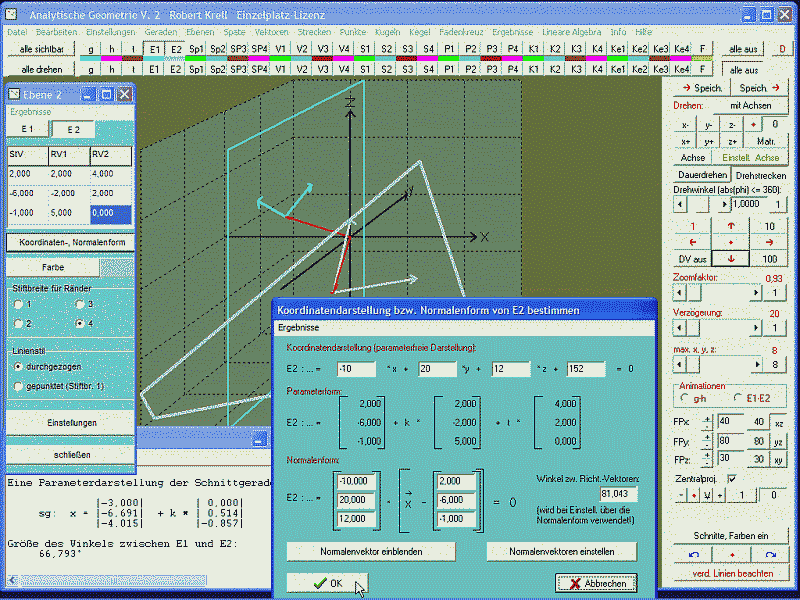
Task: Choose the g-h animation radio button
Action: pos(685,397)
